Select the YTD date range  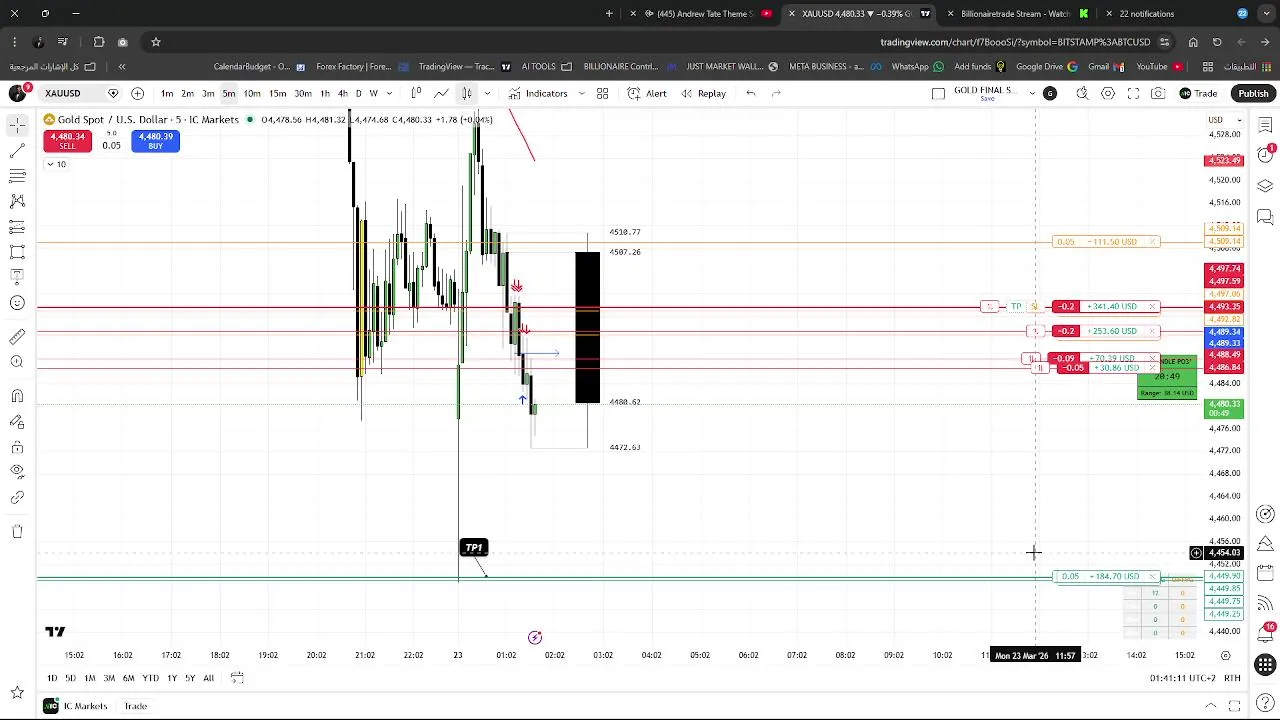coord(150,678)
